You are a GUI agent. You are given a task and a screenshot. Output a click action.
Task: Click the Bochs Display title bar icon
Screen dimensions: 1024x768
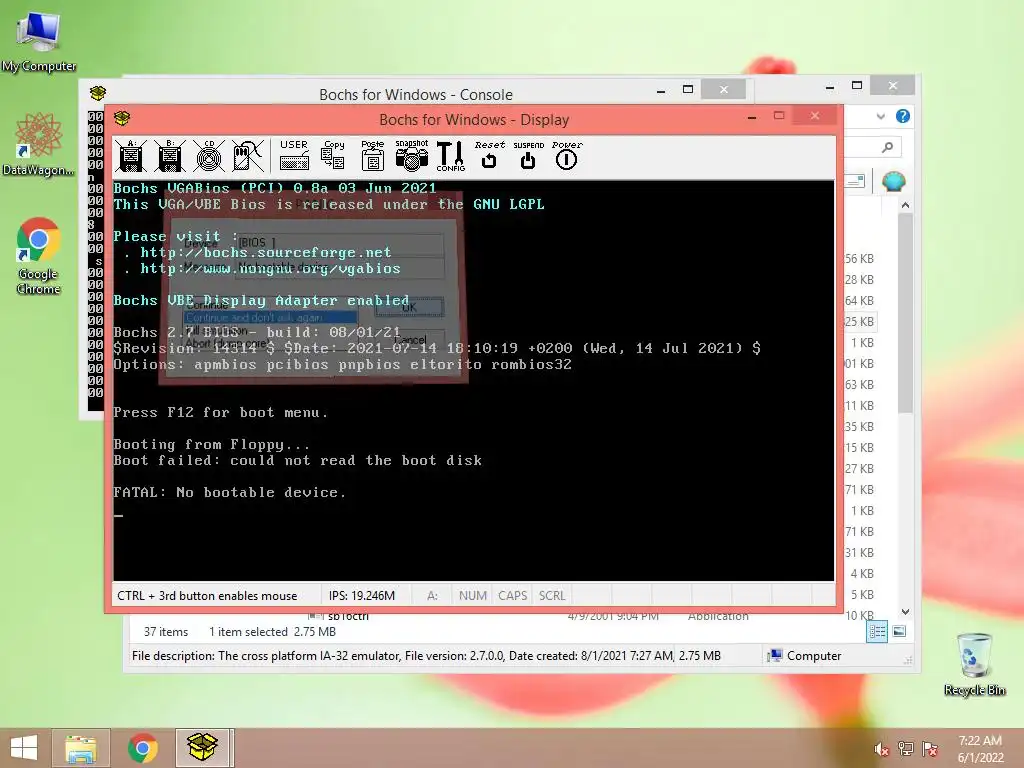point(122,118)
